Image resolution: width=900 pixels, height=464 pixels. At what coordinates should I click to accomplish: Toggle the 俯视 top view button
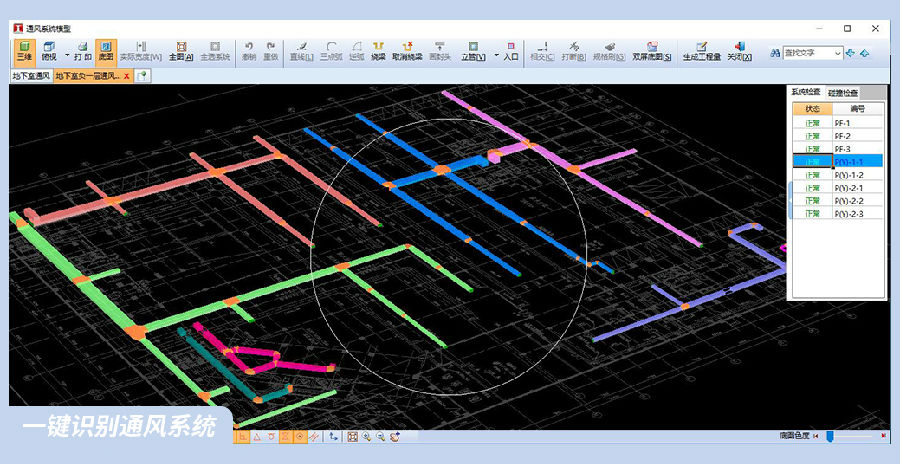tap(49, 51)
